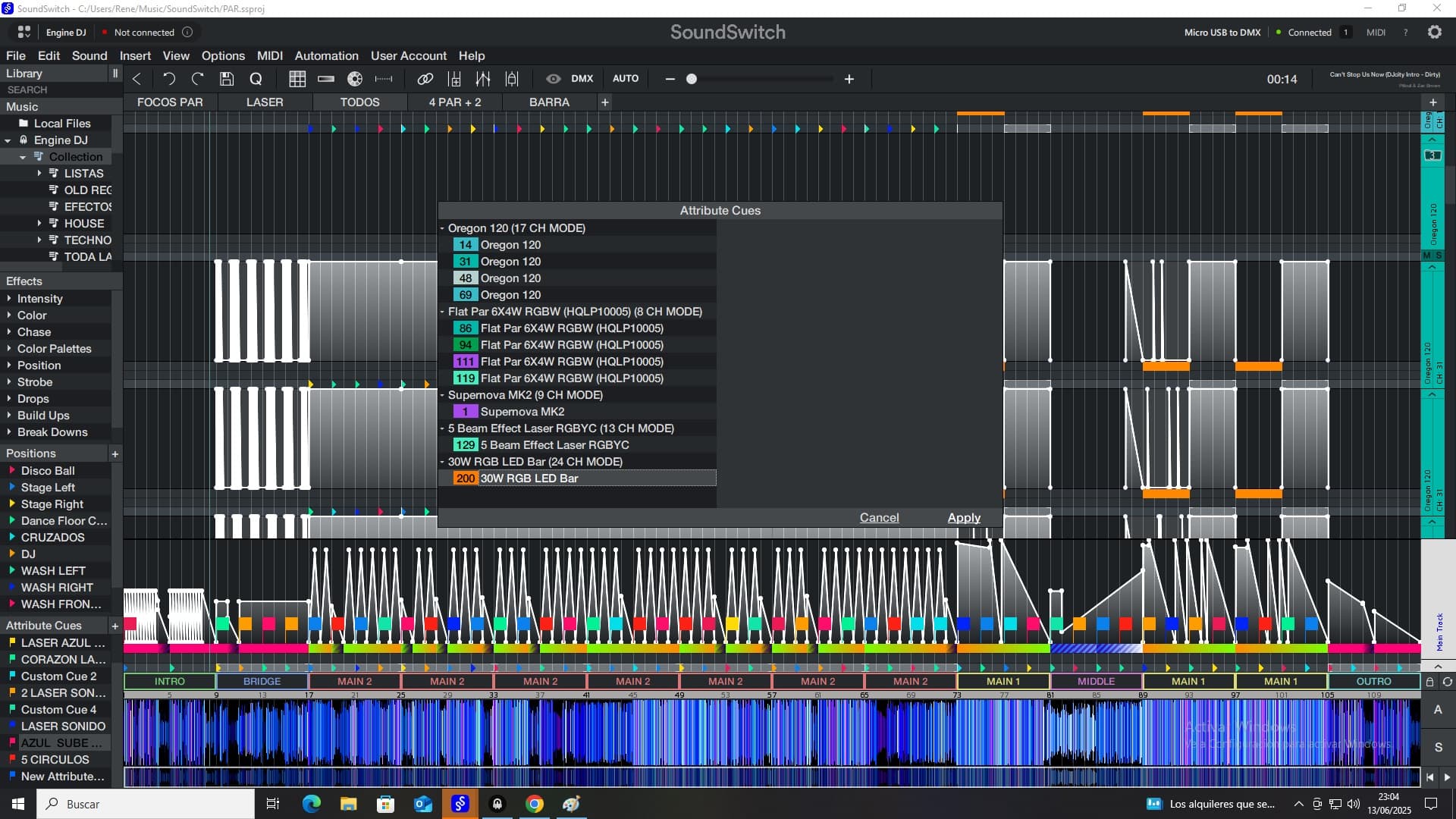This screenshot has height=819, width=1456.
Task: Open the SoundSwitch app in the Windows taskbar
Action: [x=460, y=804]
